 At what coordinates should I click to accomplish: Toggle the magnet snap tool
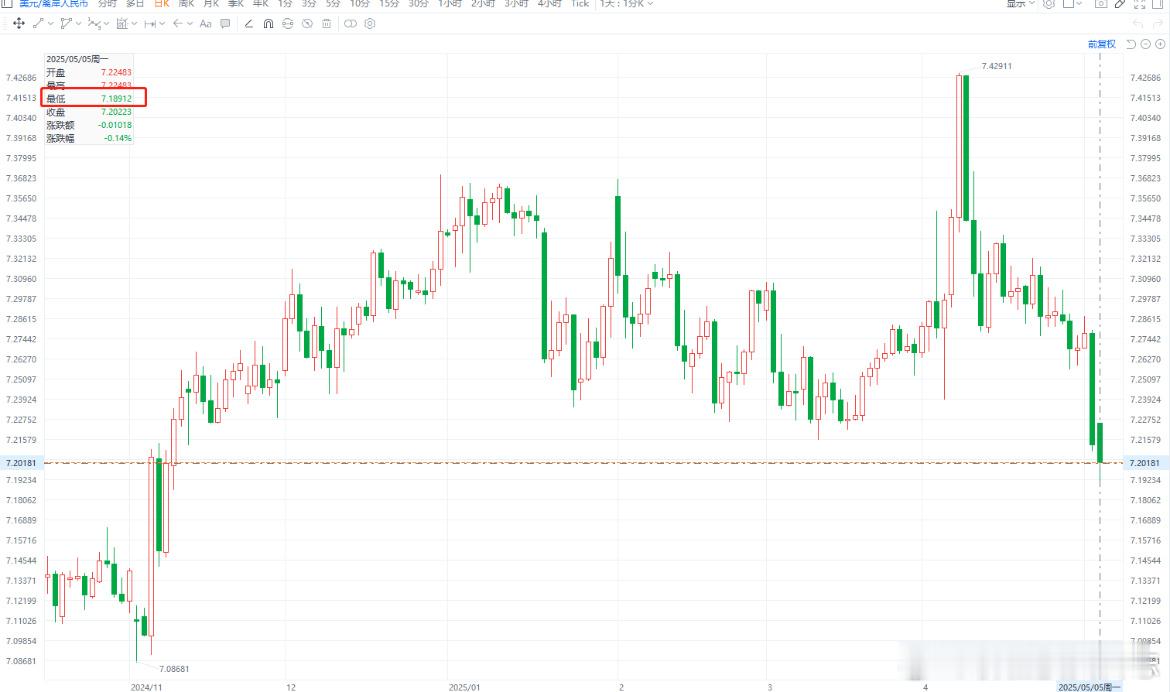click(x=268, y=24)
